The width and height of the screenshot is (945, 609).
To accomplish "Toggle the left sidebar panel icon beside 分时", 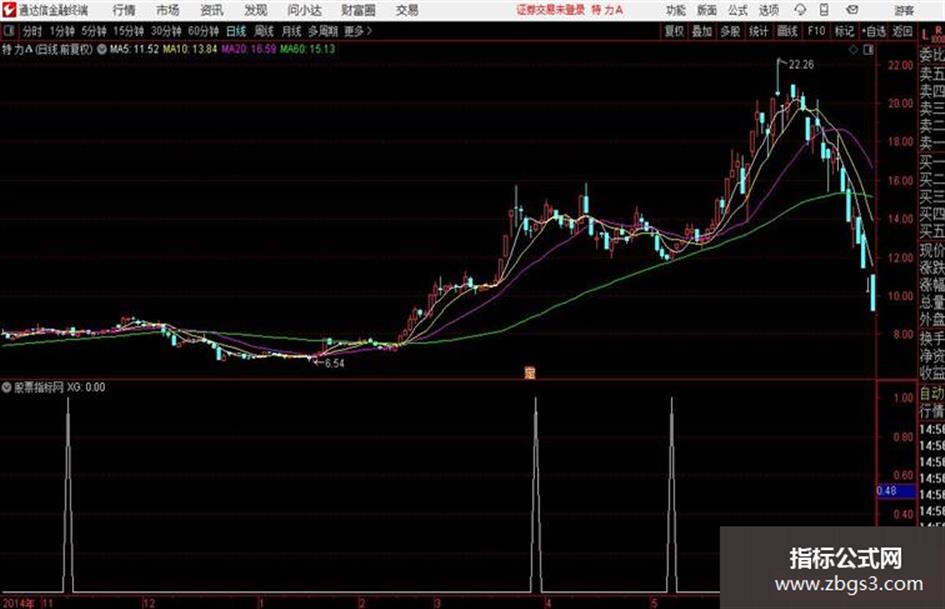I will [8, 31].
